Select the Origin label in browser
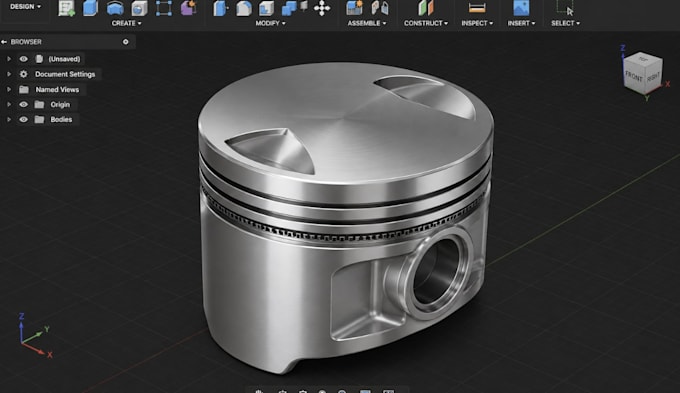This screenshot has height=393, width=680. tap(60, 105)
